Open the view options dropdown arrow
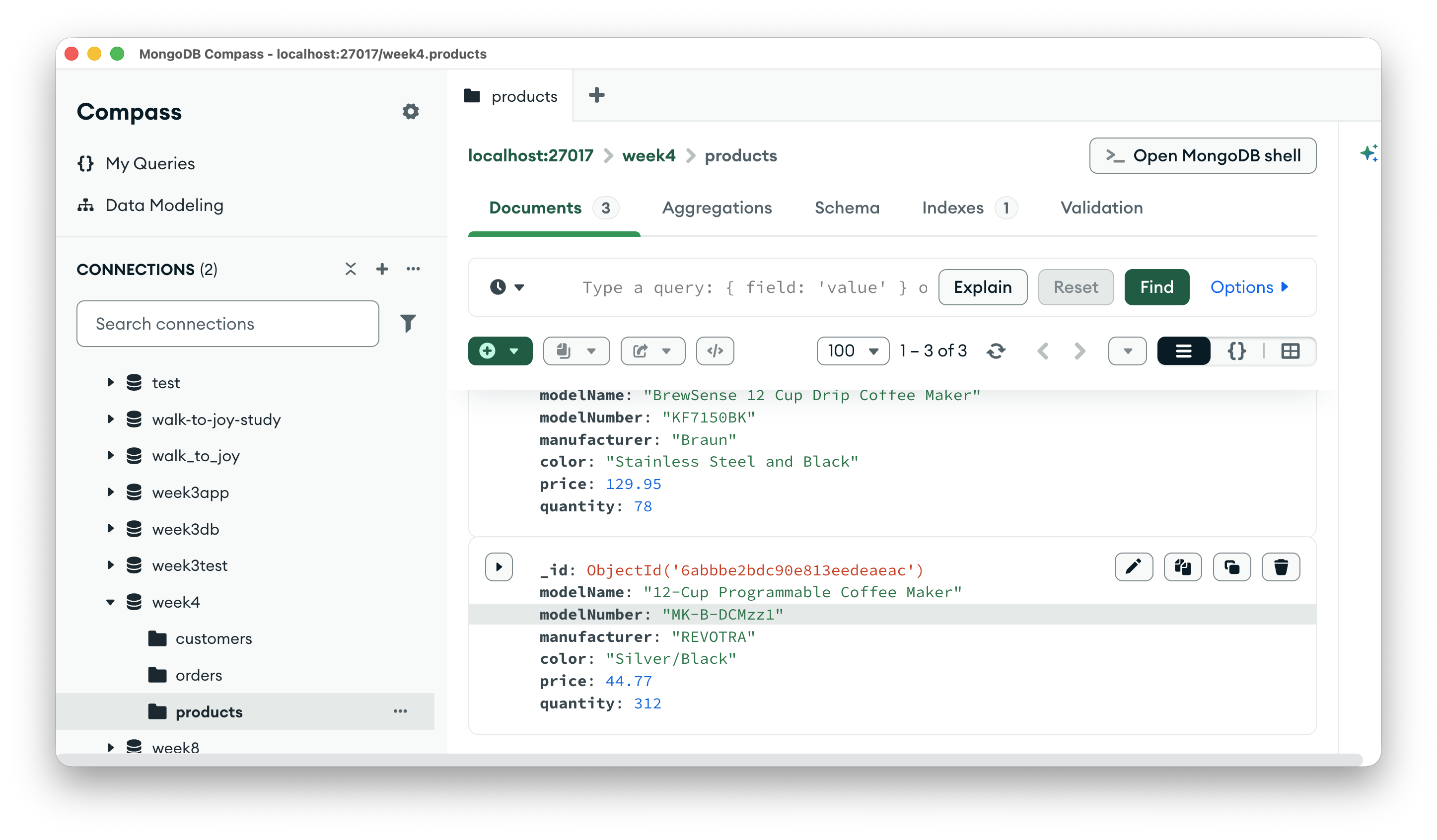1437x840 pixels. pyautogui.click(x=1127, y=350)
